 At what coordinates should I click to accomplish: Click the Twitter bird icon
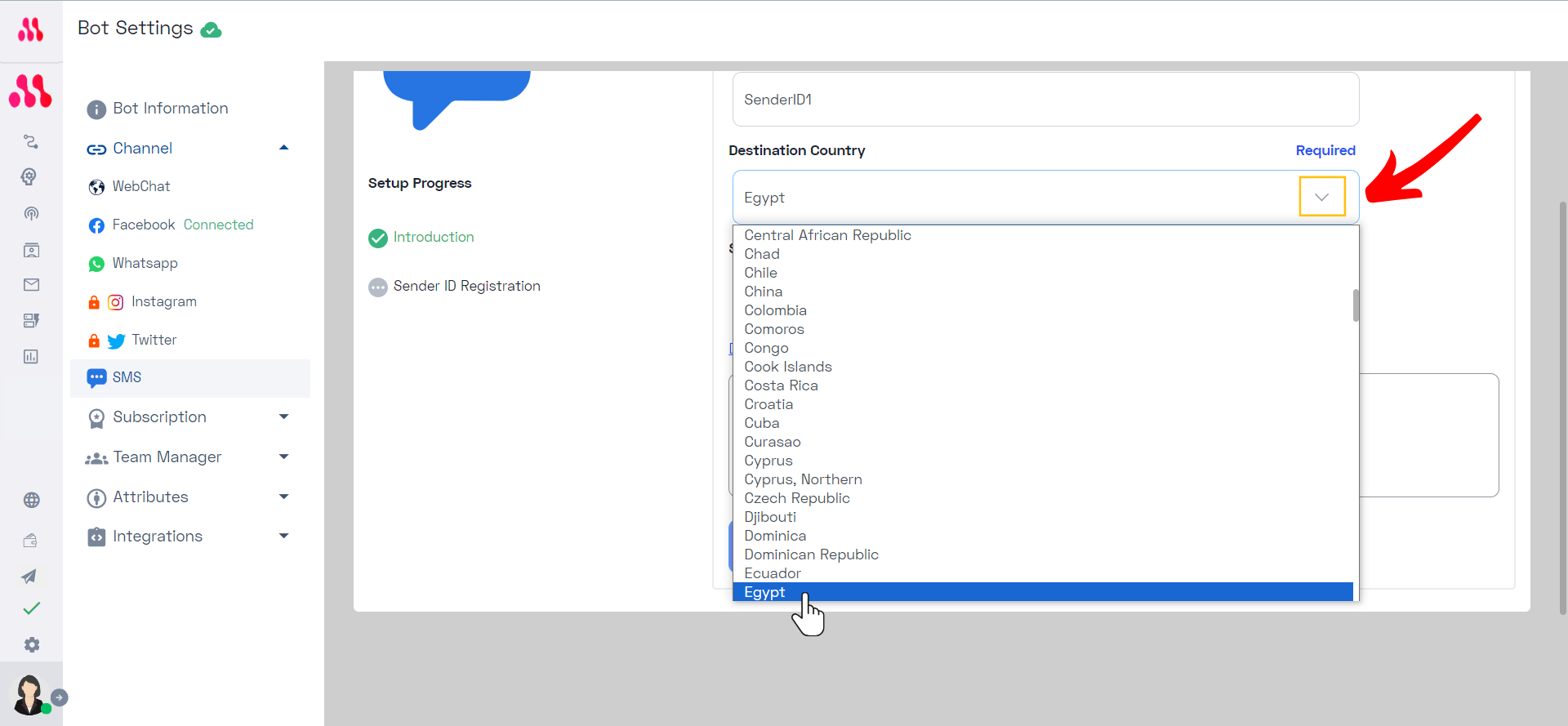point(116,341)
